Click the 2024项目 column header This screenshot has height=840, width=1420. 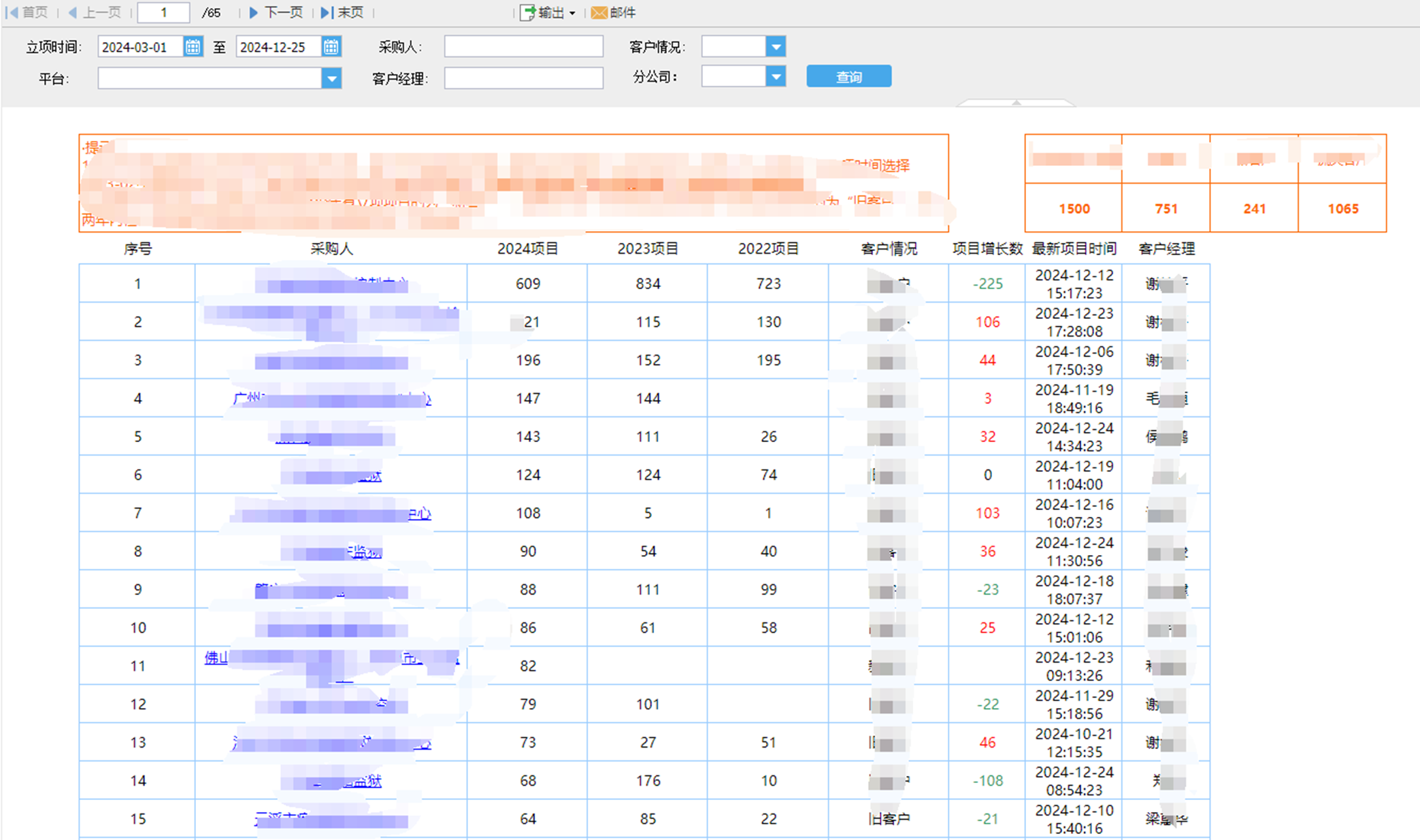click(x=527, y=249)
